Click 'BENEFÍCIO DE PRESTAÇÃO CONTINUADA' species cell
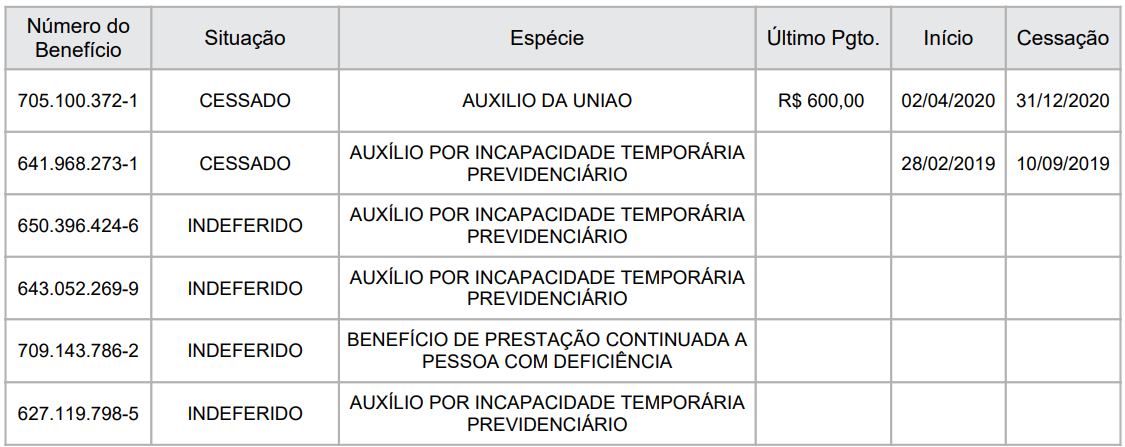The height and width of the screenshot is (447, 1125). [x=547, y=351]
